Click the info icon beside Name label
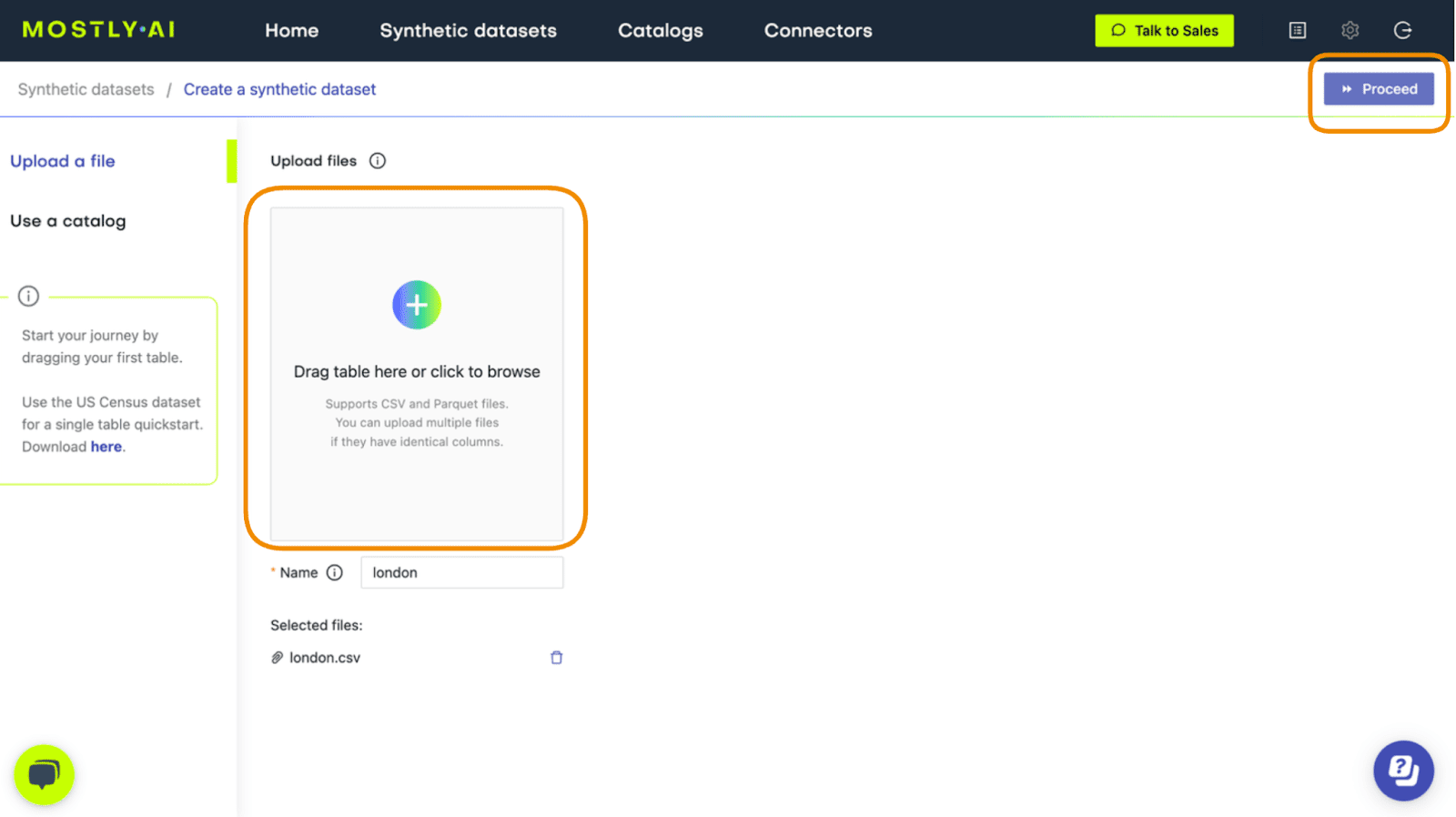Screen dimensions: 1456x817 pos(335,572)
